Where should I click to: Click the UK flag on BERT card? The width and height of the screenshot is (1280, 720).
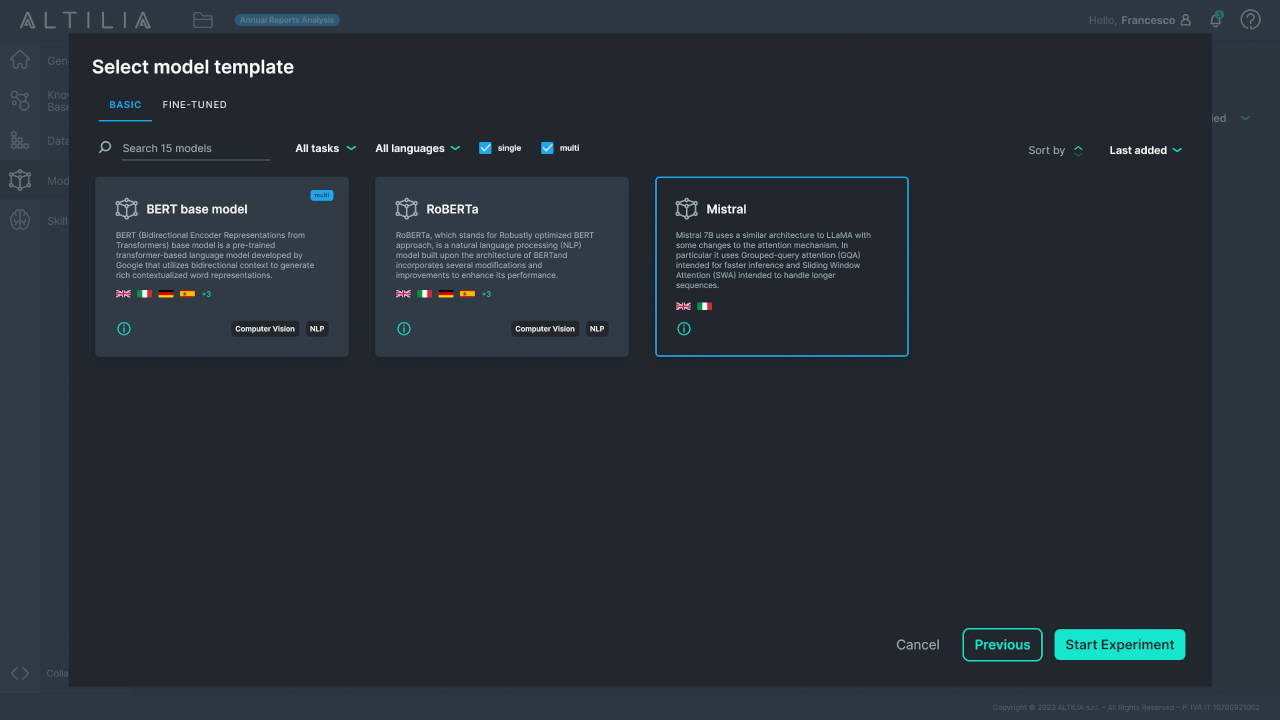(x=123, y=294)
